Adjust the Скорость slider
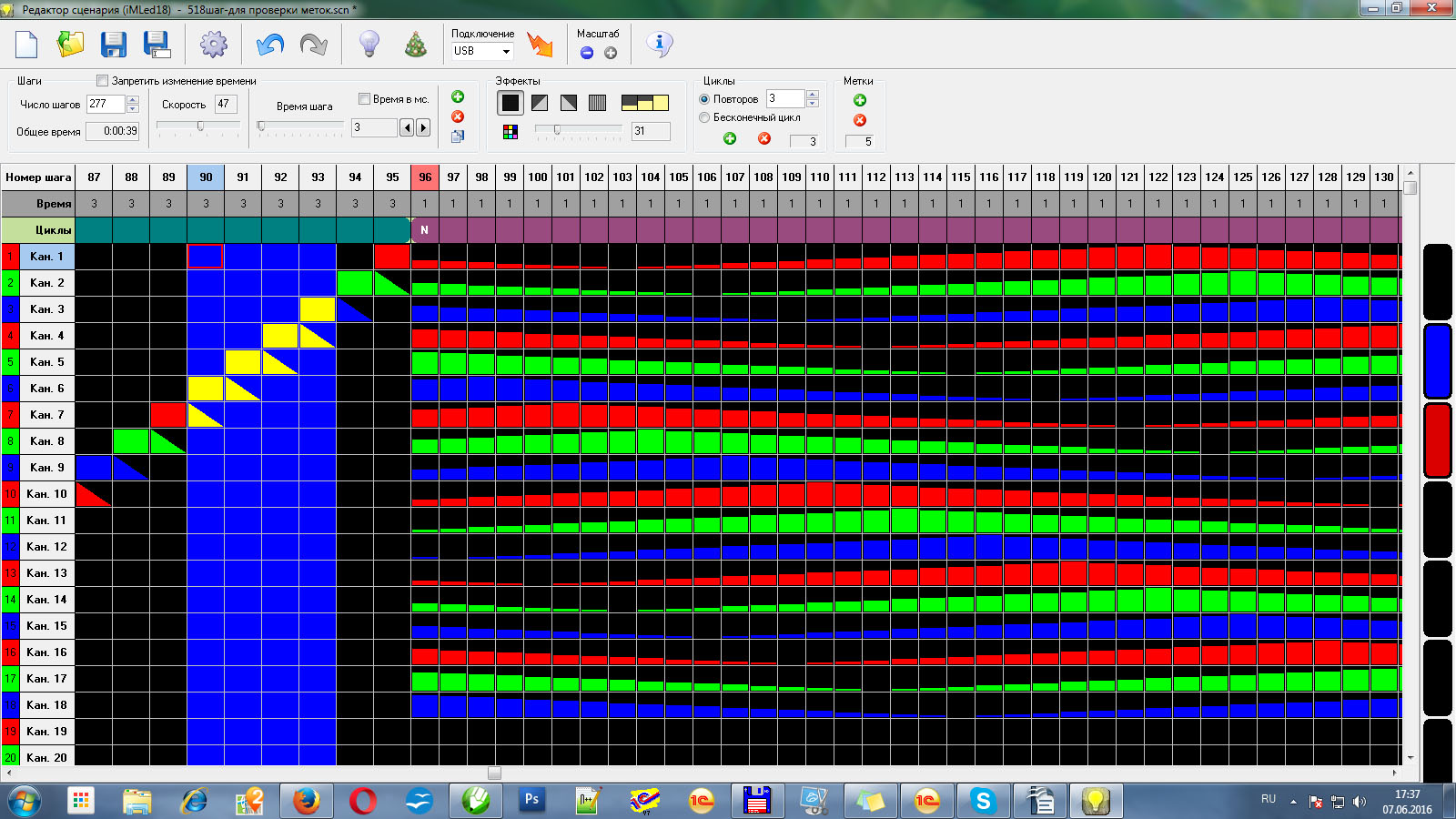The image size is (1456, 819). (199, 126)
